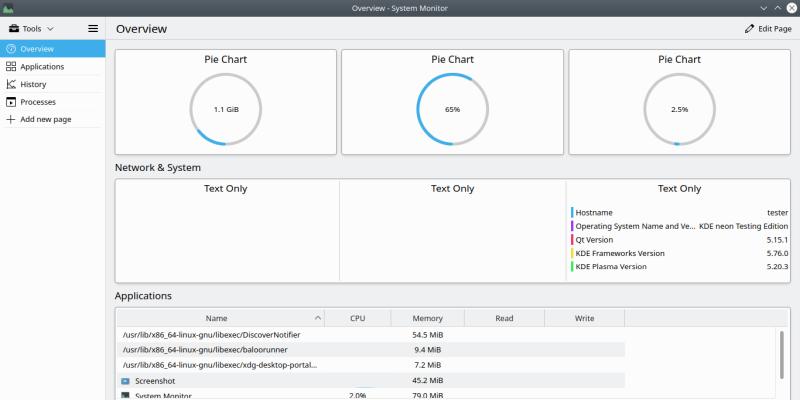
Task: Click the 65% pie chart
Action: [x=452, y=108]
